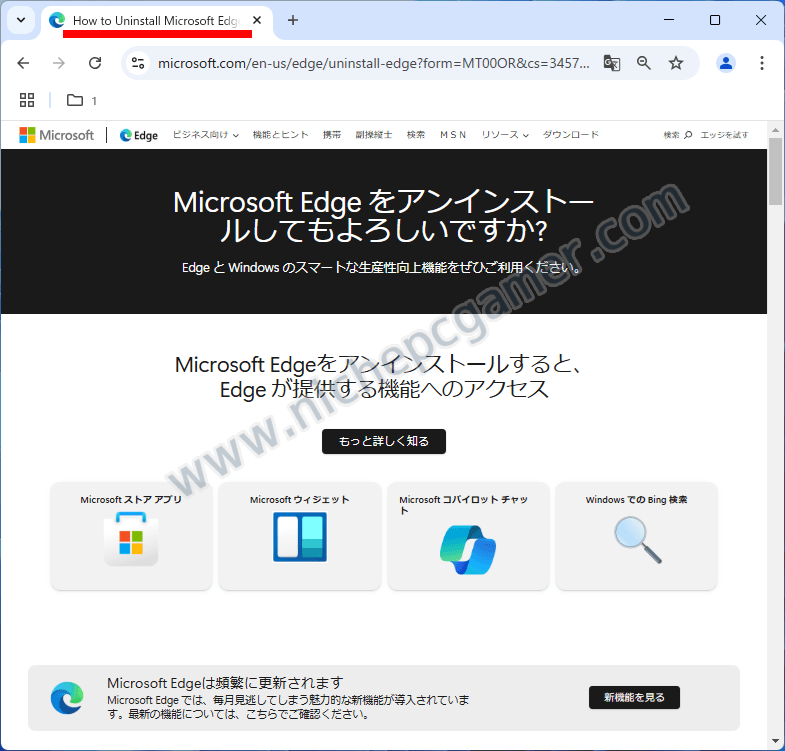Expand the tab search dropdown arrow

(20, 20)
